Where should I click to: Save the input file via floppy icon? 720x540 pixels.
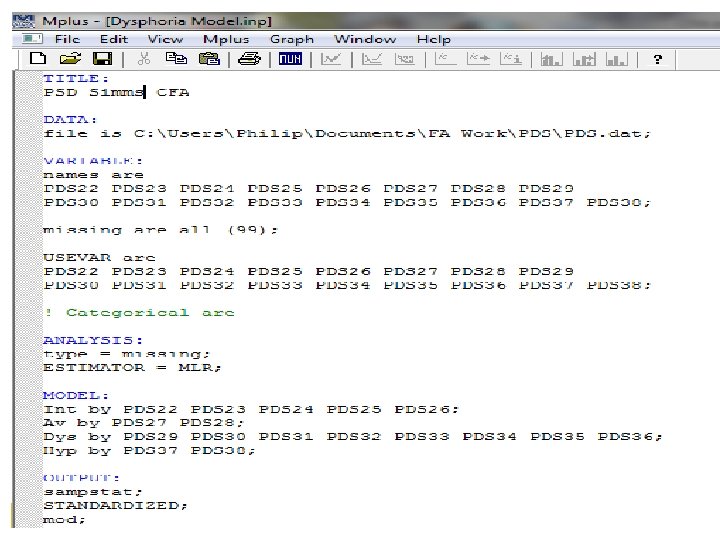coord(102,58)
